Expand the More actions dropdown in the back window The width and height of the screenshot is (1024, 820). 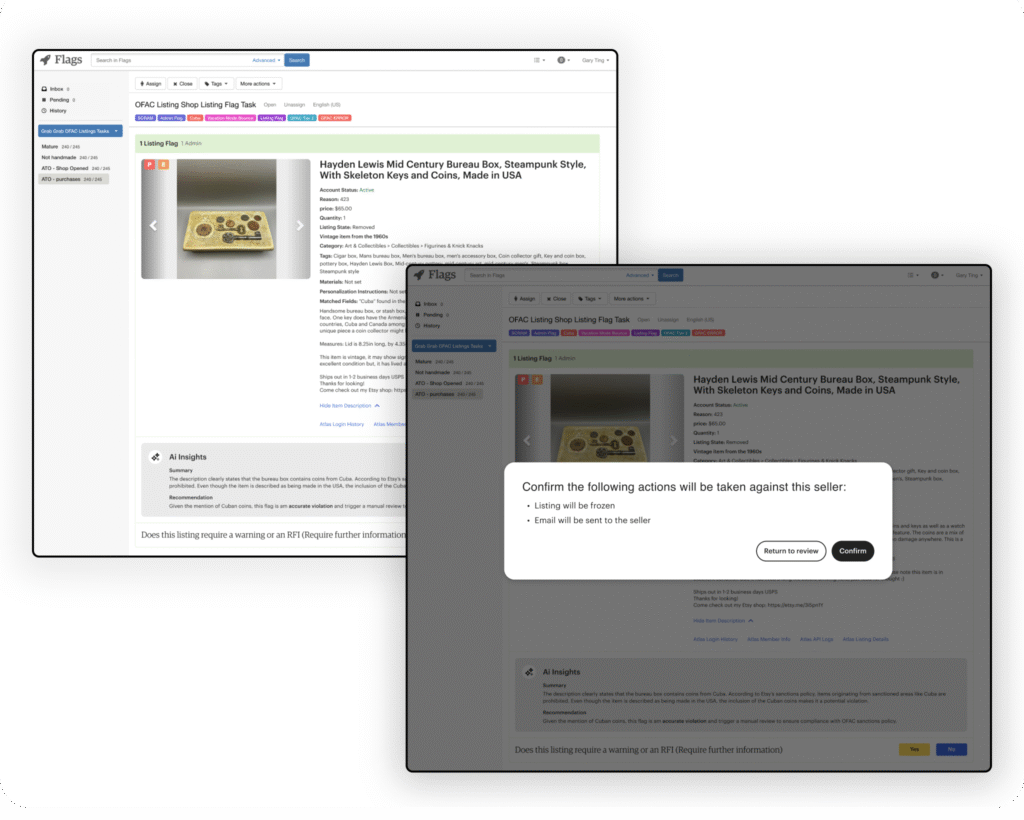(x=259, y=84)
